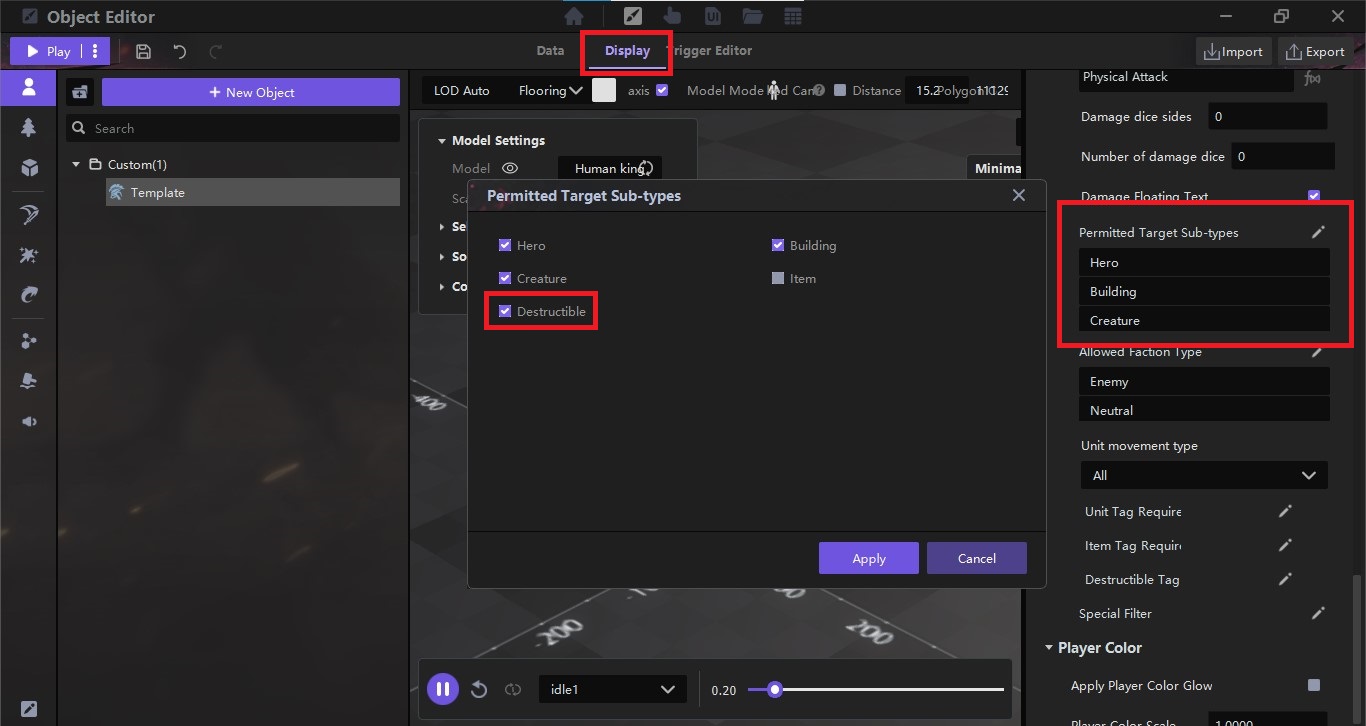Open the UI editor icon in top bar

713,17
